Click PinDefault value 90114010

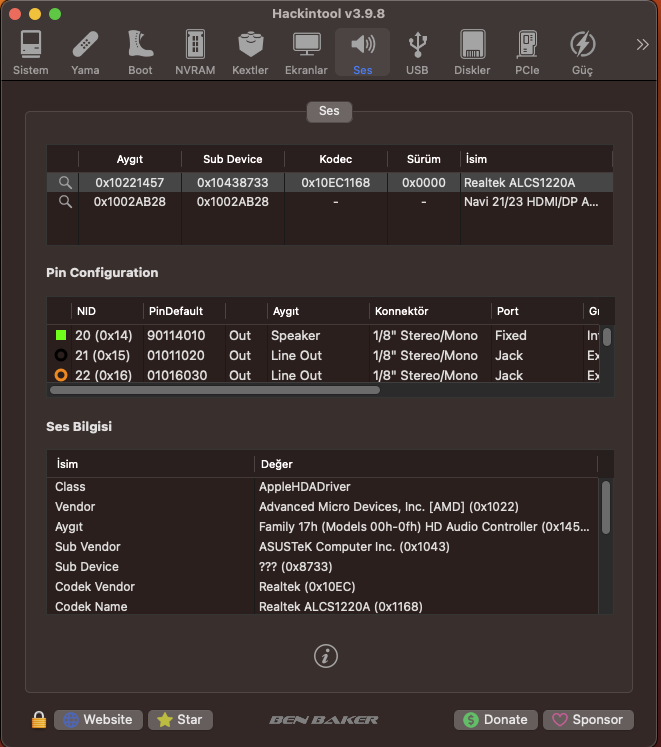click(x=176, y=335)
